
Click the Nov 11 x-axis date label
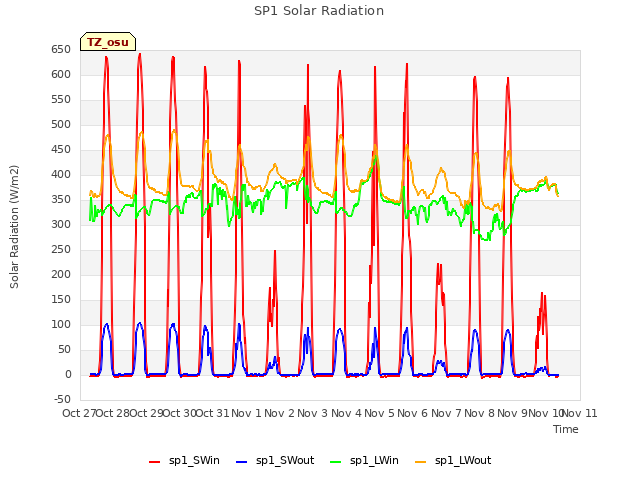[580, 413]
